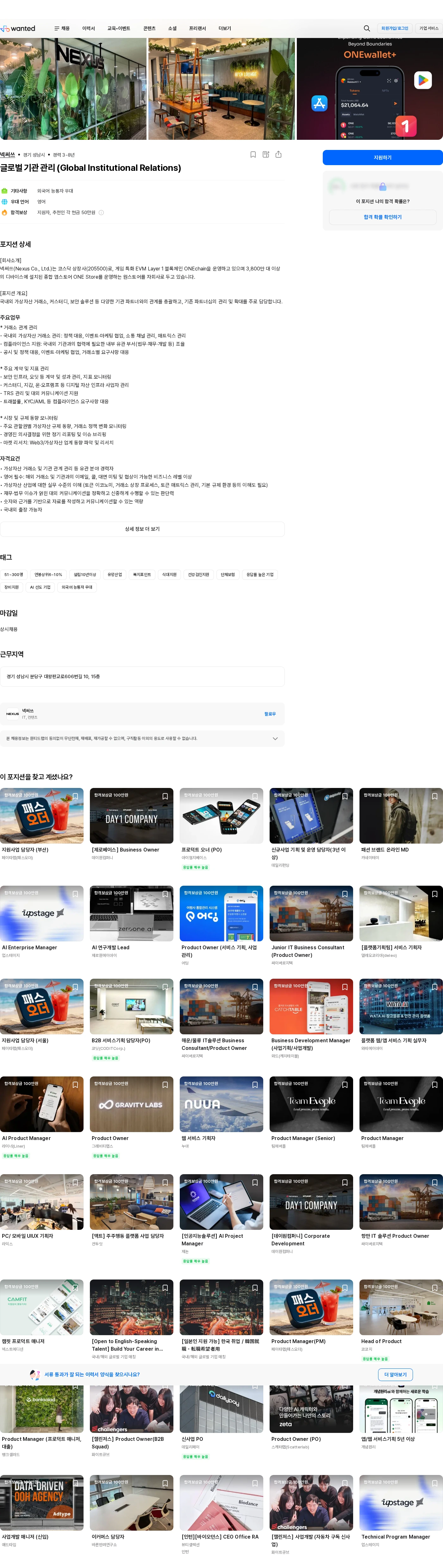Bookmark the Business Development Manager card
This screenshot has width=443, height=1568.
tap(345, 987)
